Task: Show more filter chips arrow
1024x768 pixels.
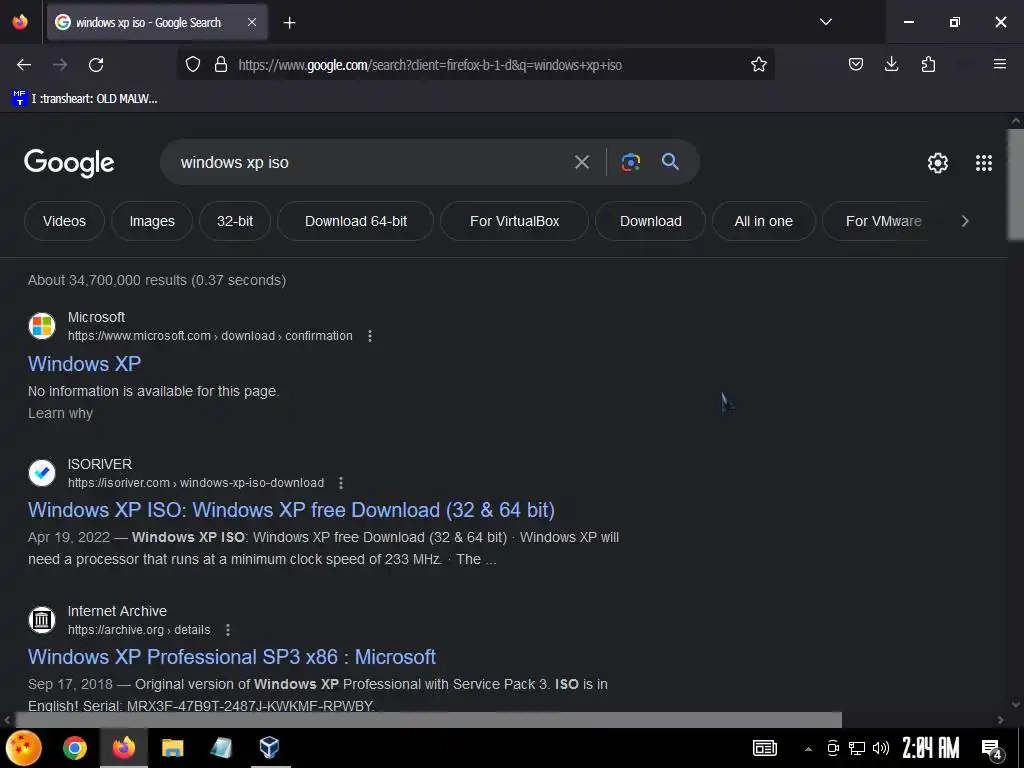Action: (x=965, y=221)
